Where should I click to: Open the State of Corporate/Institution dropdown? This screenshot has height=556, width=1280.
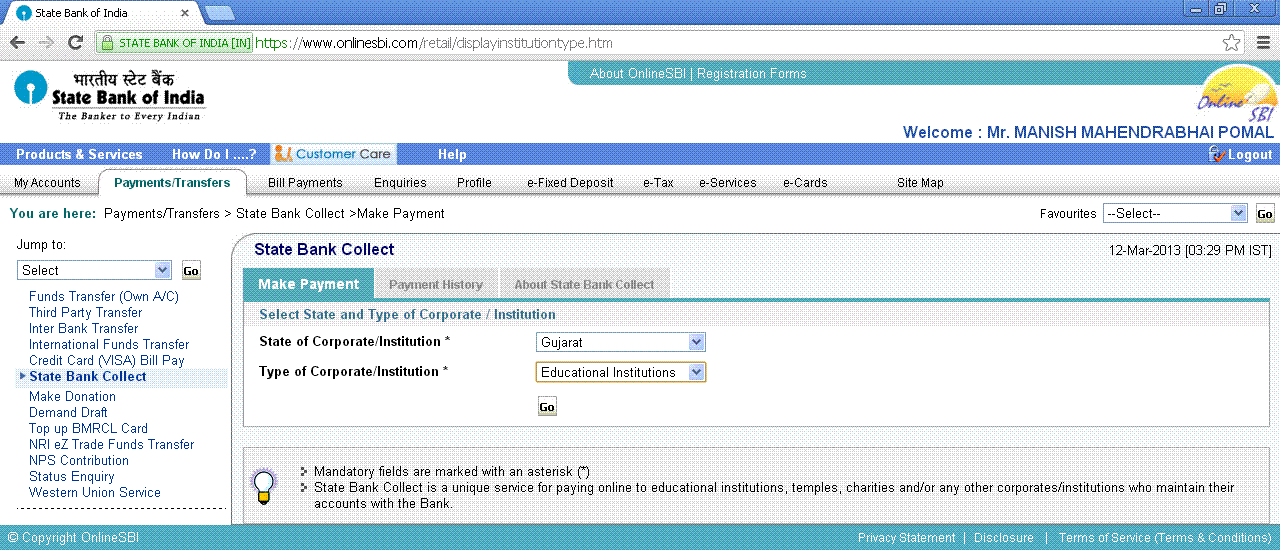coord(620,342)
